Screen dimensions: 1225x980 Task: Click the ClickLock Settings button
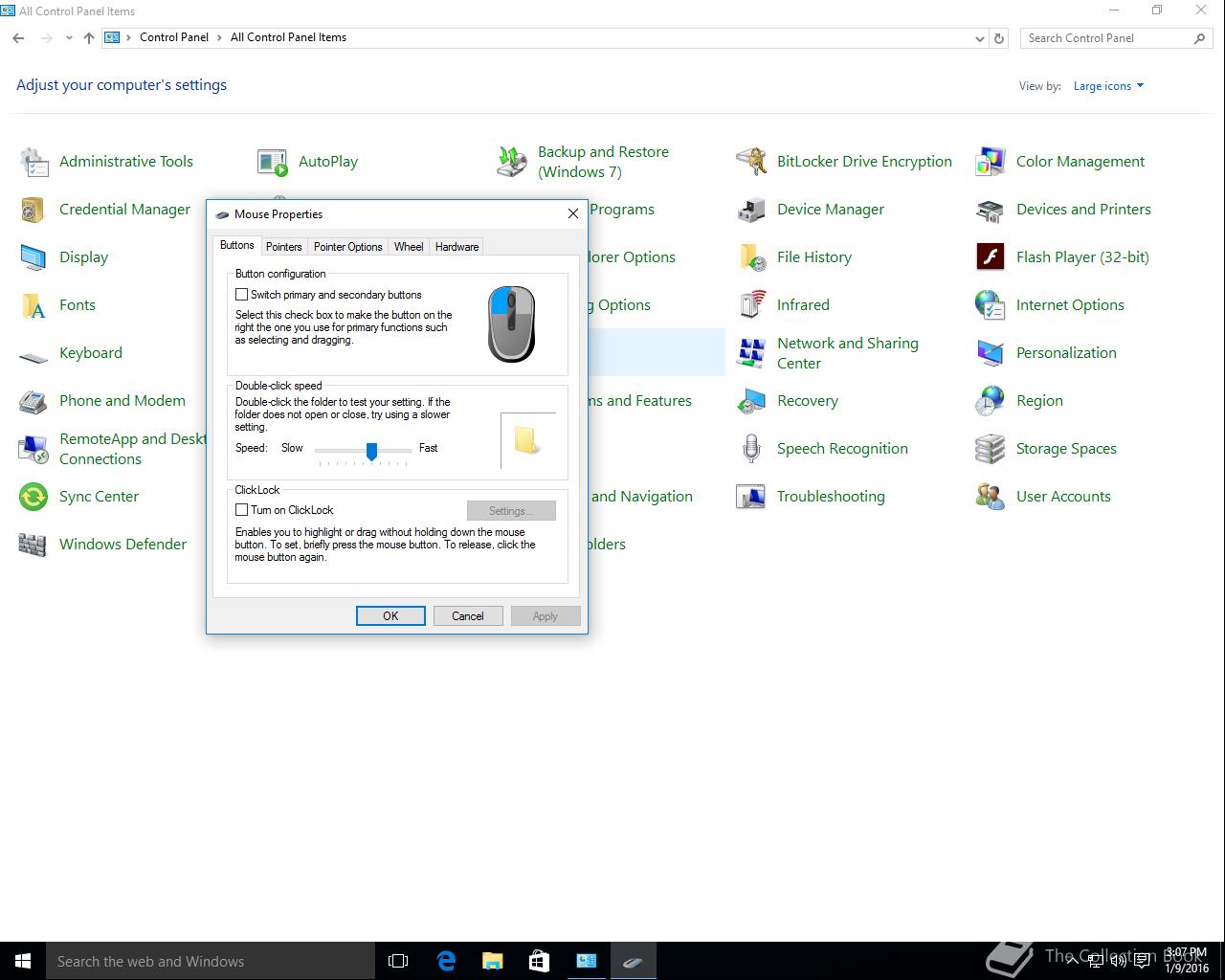pyautogui.click(x=511, y=511)
